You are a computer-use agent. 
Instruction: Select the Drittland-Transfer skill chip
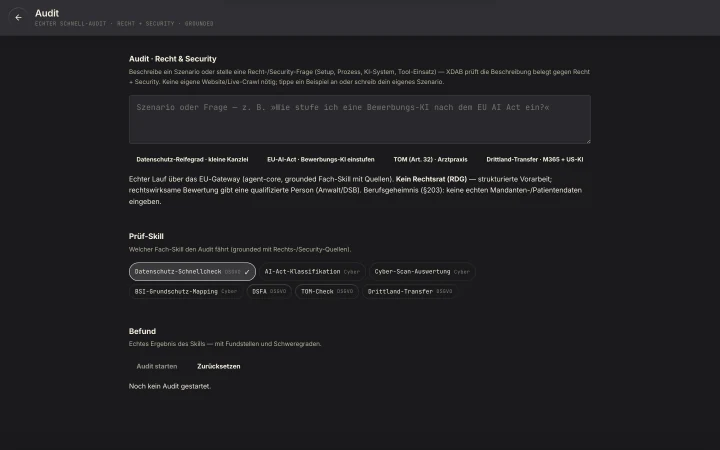(x=410, y=292)
